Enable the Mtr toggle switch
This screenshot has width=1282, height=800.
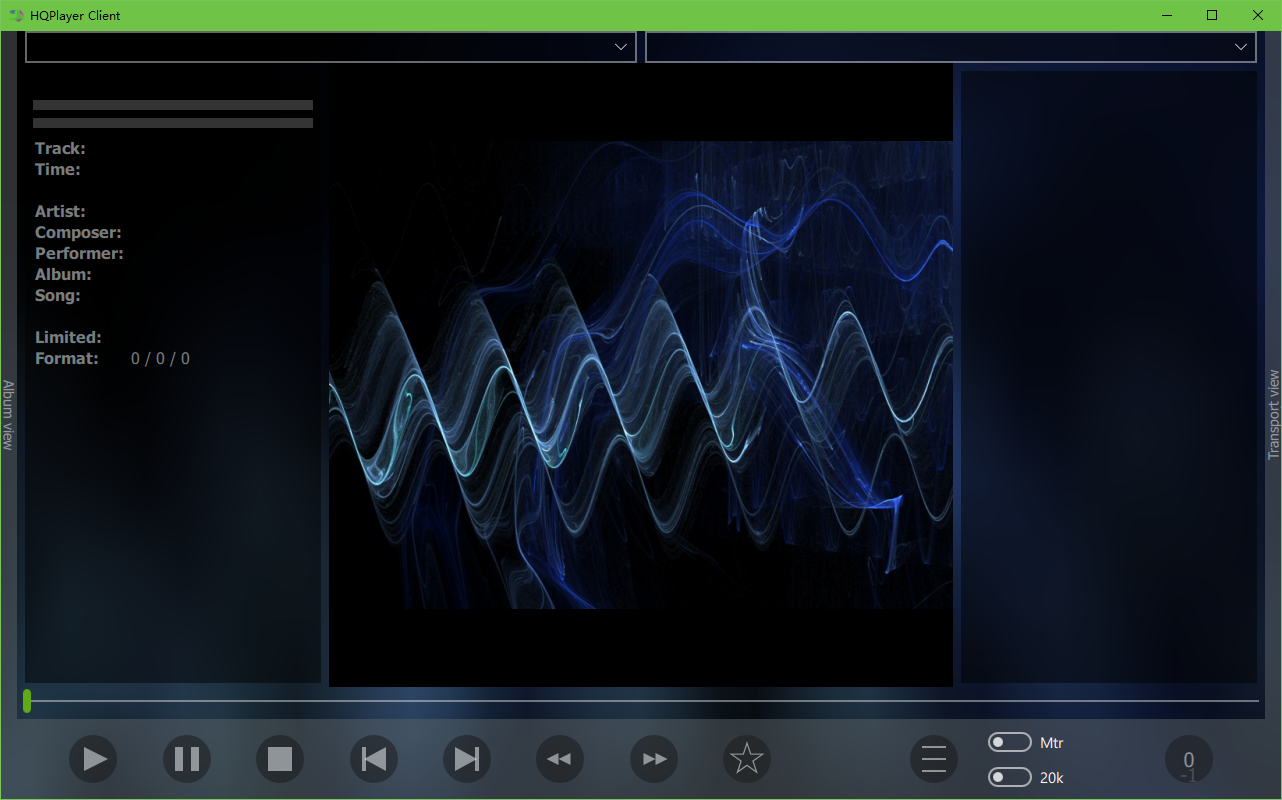pyautogui.click(x=1010, y=742)
